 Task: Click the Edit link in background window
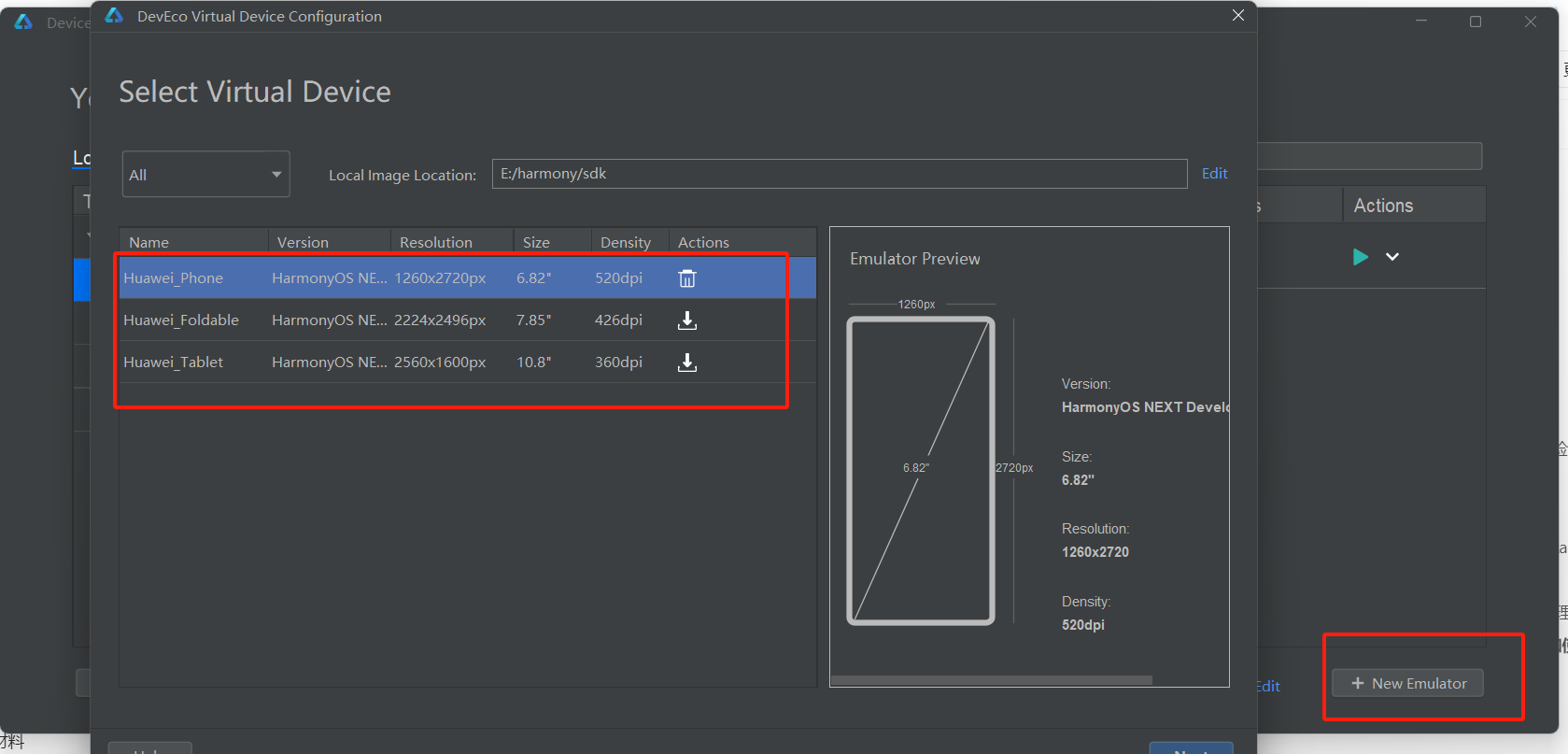1268,687
